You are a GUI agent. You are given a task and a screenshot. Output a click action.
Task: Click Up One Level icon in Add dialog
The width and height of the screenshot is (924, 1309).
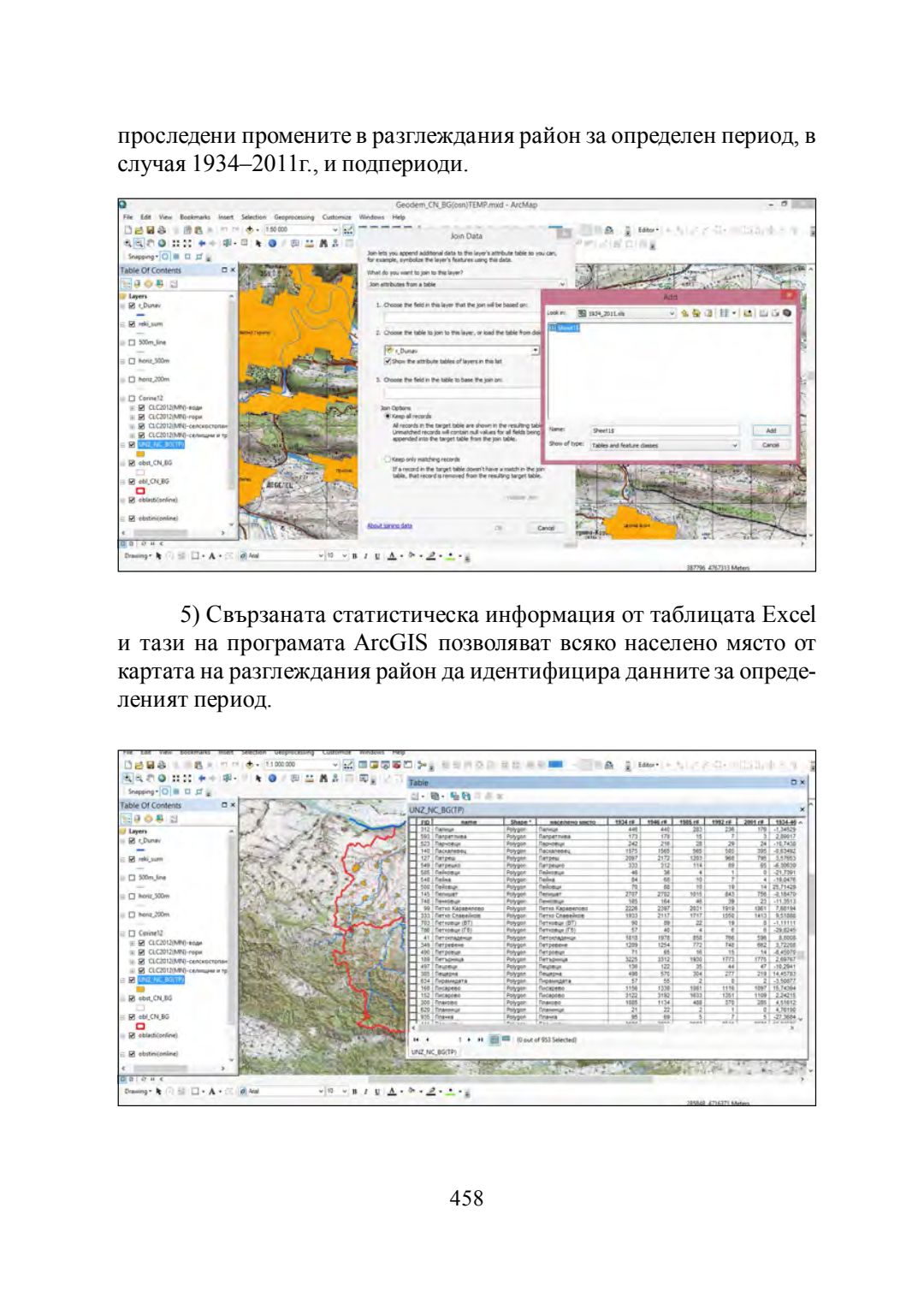pyautogui.click(x=685, y=313)
